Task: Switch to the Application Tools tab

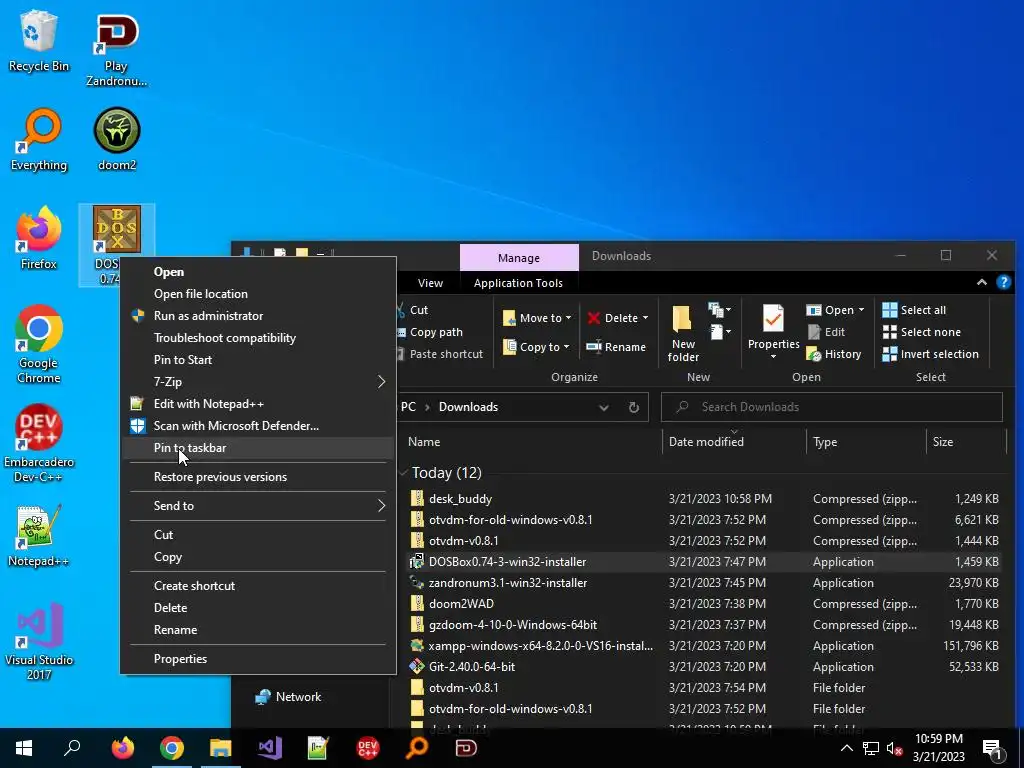Action: 518,283
